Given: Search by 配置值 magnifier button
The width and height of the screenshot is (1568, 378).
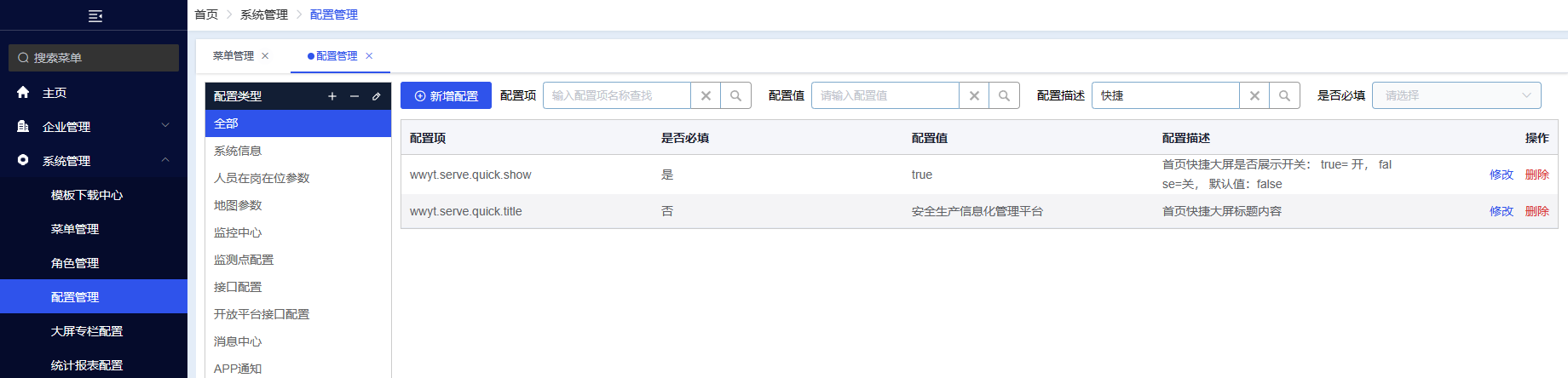Looking at the screenshot, I should pyautogui.click(x=1004, y=95).
